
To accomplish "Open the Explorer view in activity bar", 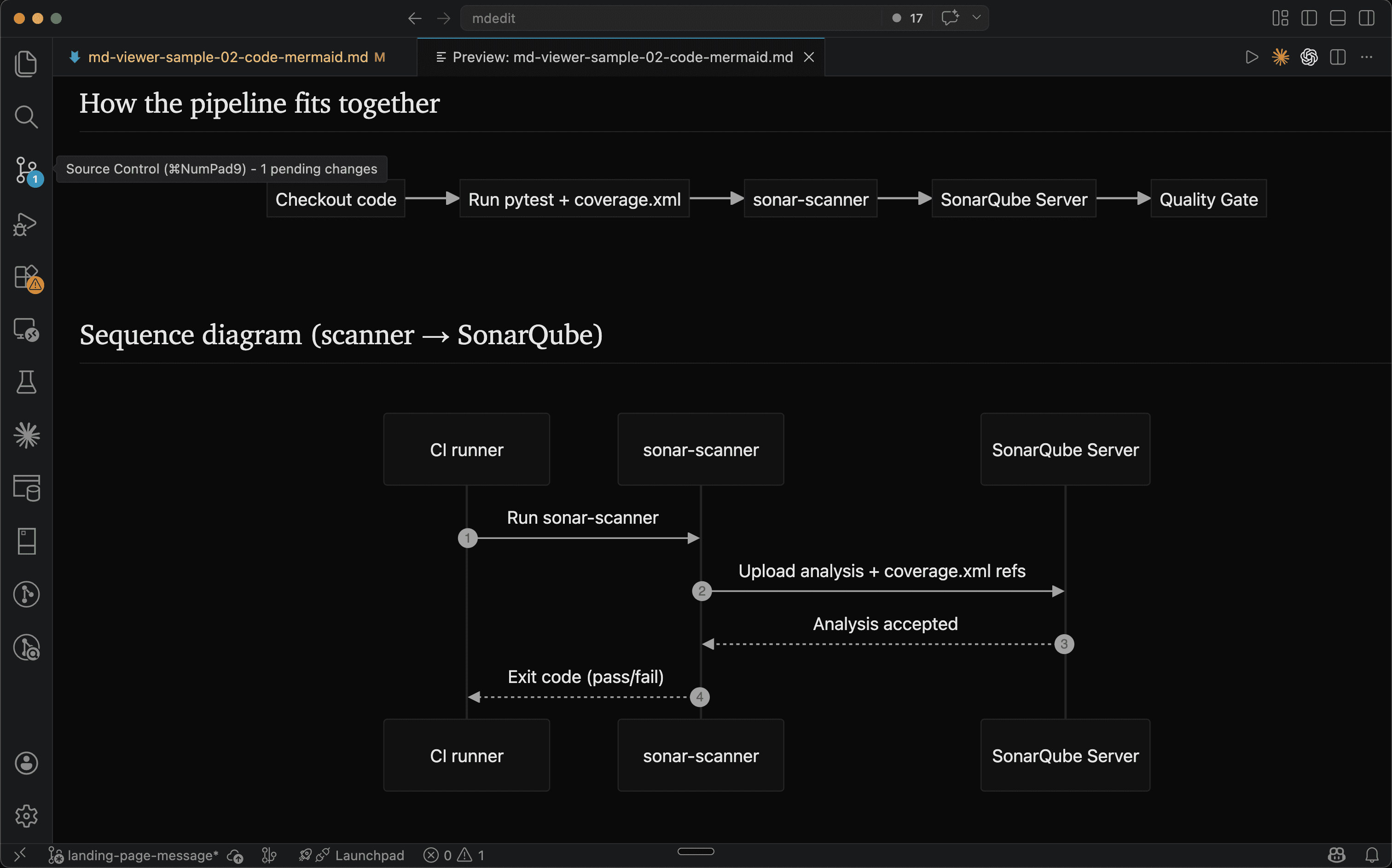I will click(26, 63).
